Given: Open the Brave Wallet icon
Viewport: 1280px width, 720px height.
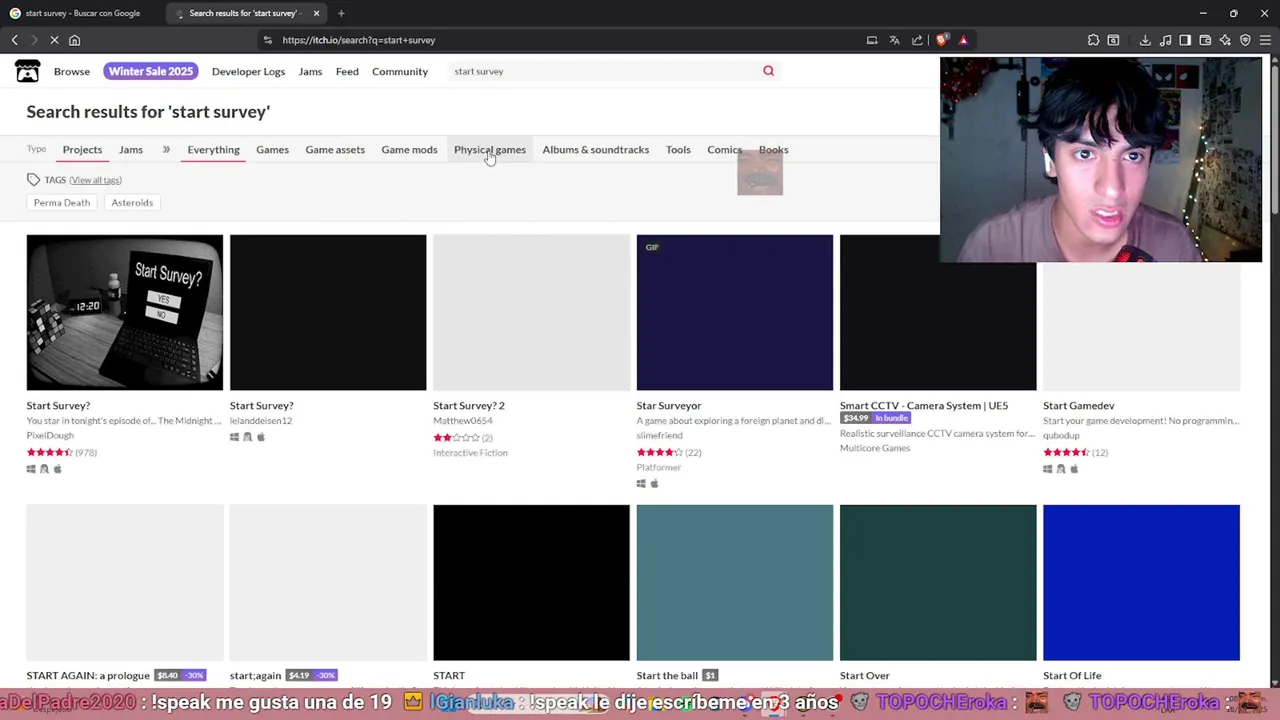Looking at the screenshot, I should [x=1205, y=40].
